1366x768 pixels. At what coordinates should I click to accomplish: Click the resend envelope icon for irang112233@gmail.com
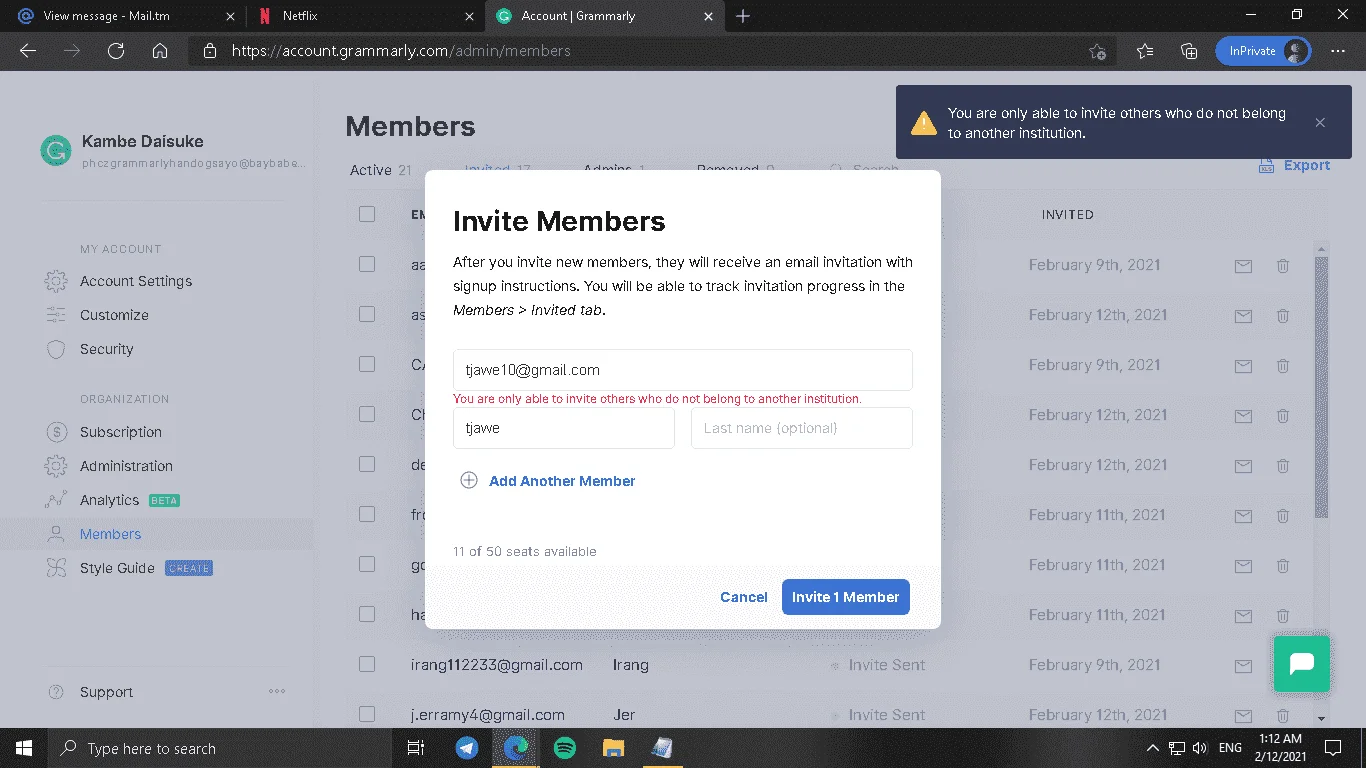pyautogui.click(x=1243, y=666)
